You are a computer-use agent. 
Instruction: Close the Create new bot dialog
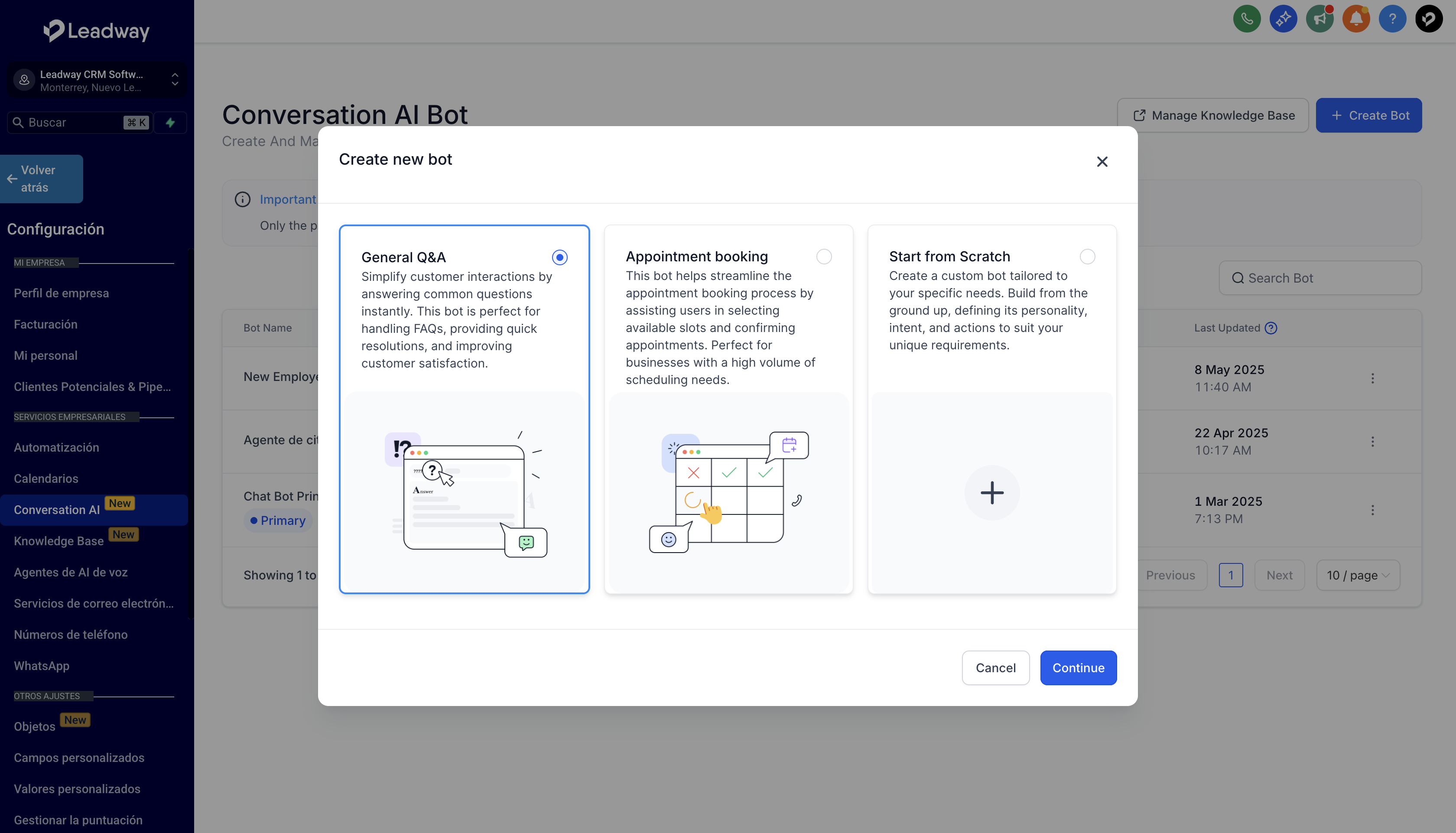pyautogui.click(x=1102, y=162)
